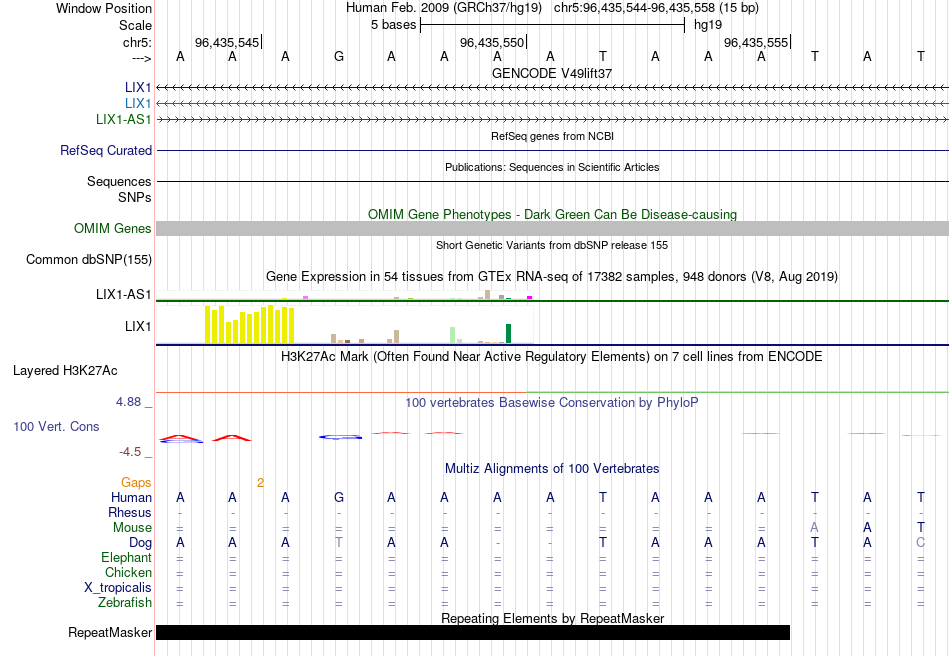Click the GENCODE V49lift37 track title

point(552,73)
